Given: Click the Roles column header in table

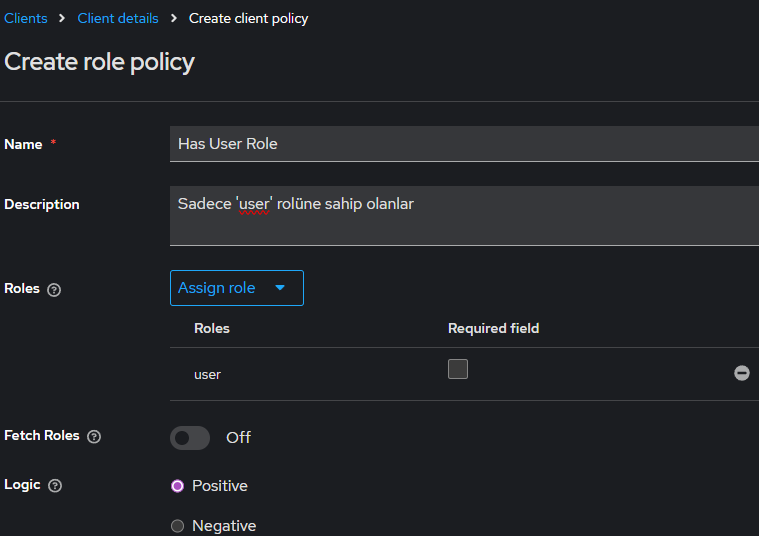Looking at the screenshot, I should 212,328.
